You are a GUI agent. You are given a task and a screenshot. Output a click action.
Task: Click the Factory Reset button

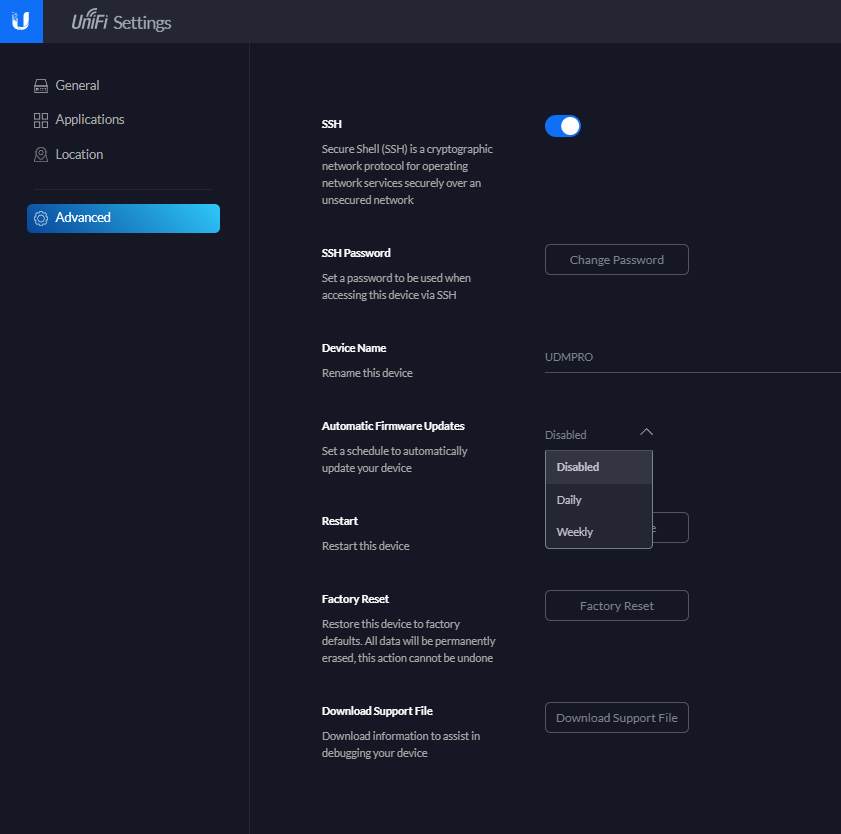coord(616,606)
